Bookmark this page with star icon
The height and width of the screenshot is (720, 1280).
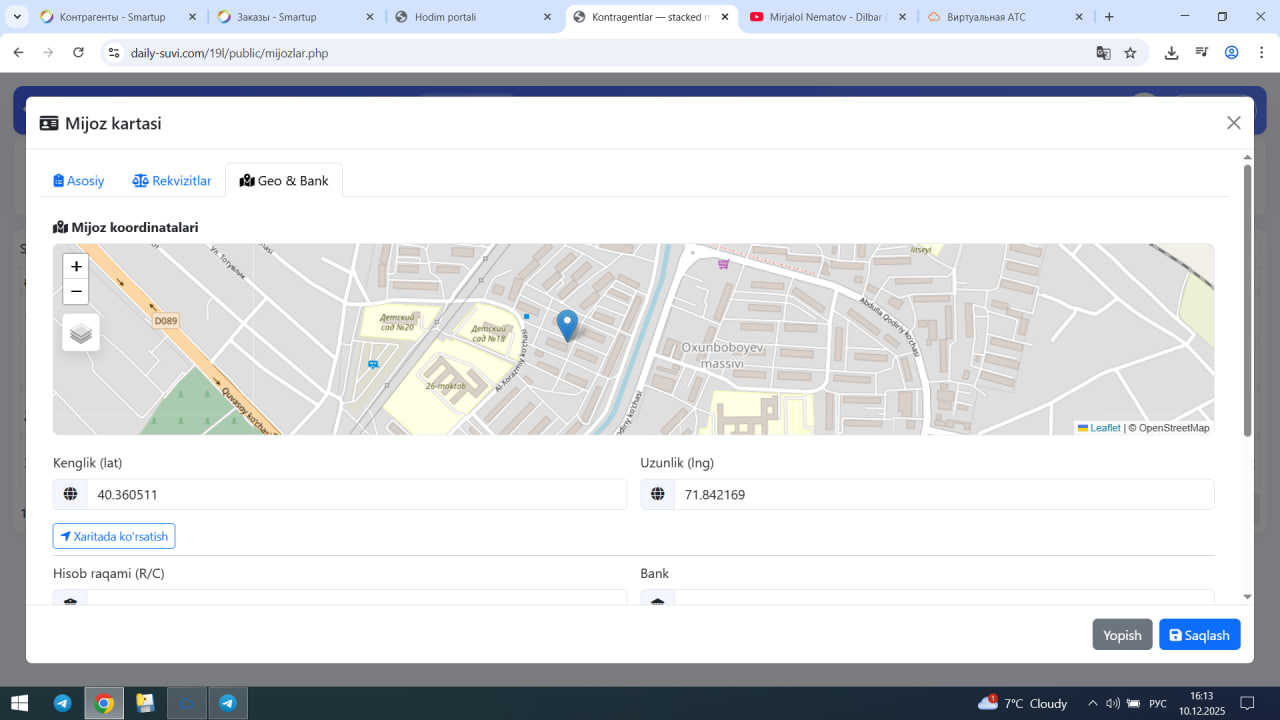[1130, 53]
